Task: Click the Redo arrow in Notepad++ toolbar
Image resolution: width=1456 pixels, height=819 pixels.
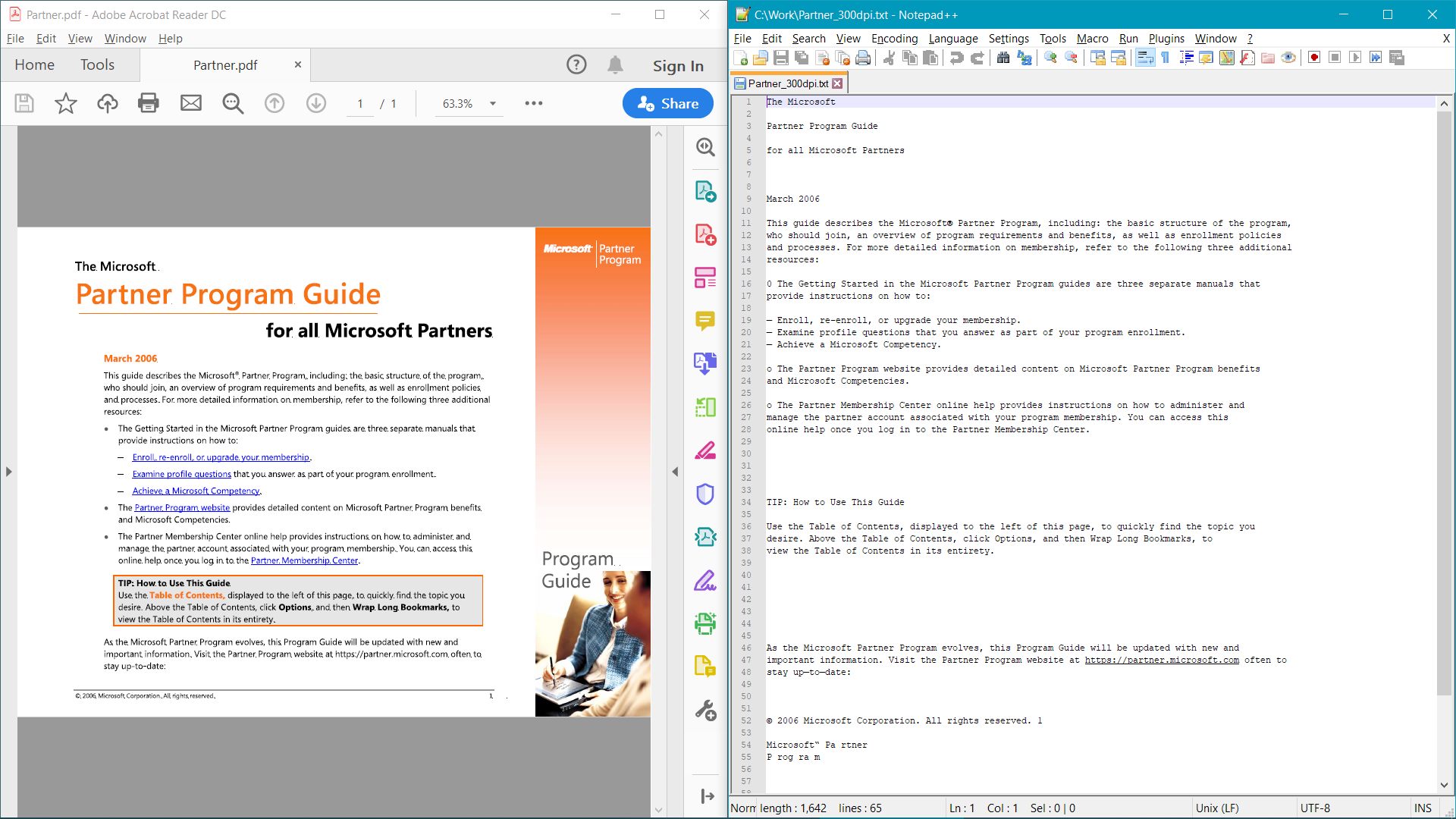Action: point(977,58)
